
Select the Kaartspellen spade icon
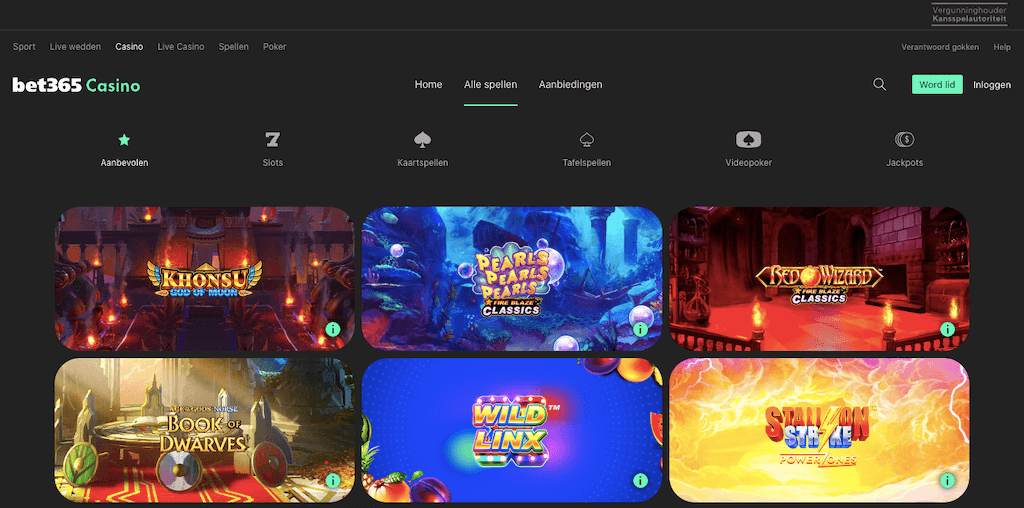pos(423,139)
